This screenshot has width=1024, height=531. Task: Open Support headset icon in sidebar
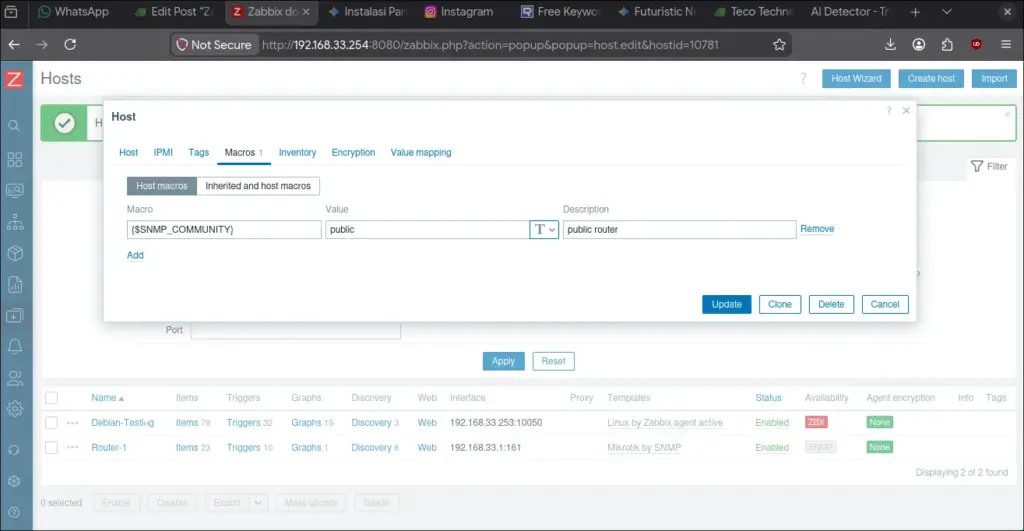pyautogui.click(x=14, y=451)
